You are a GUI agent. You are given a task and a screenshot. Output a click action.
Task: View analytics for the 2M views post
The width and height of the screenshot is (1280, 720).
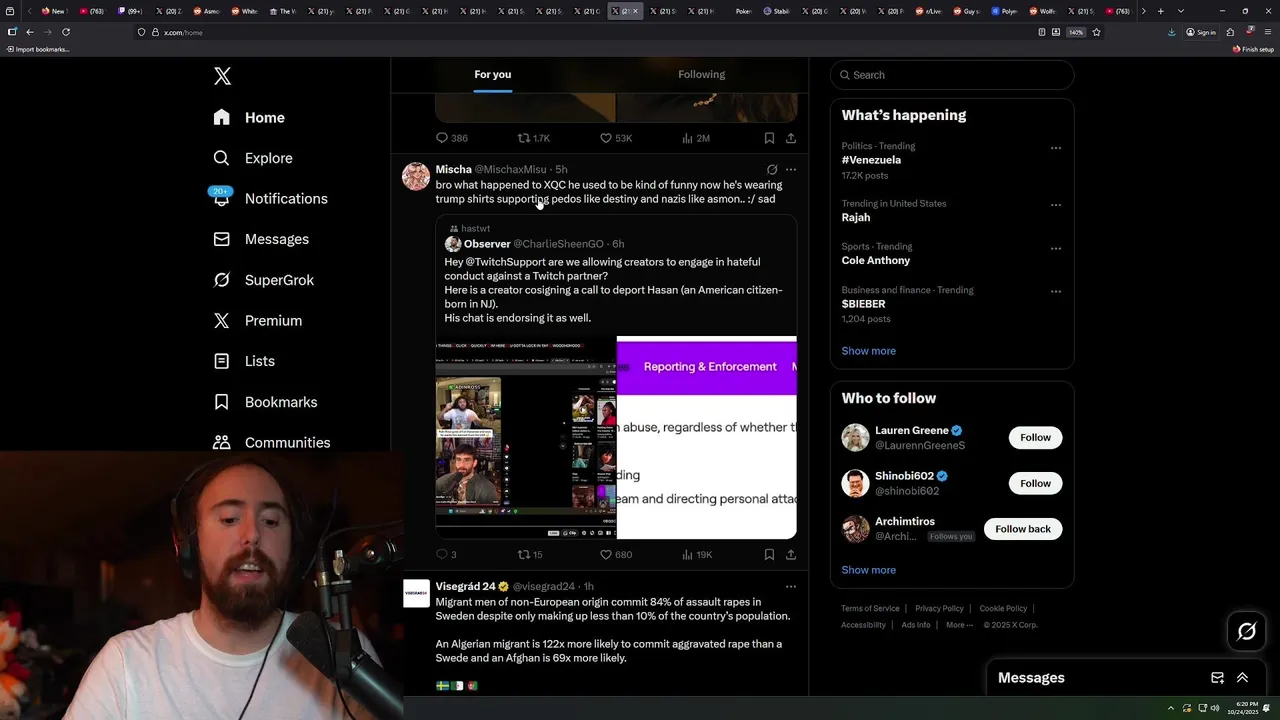(695, 138)
